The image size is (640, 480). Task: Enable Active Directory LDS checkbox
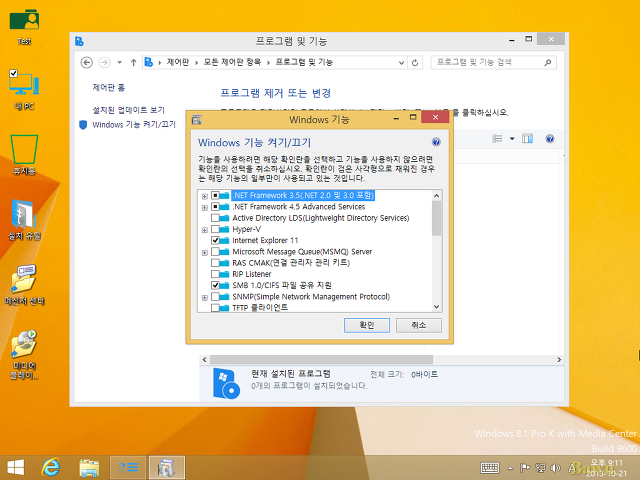click(x=215, y=218)
